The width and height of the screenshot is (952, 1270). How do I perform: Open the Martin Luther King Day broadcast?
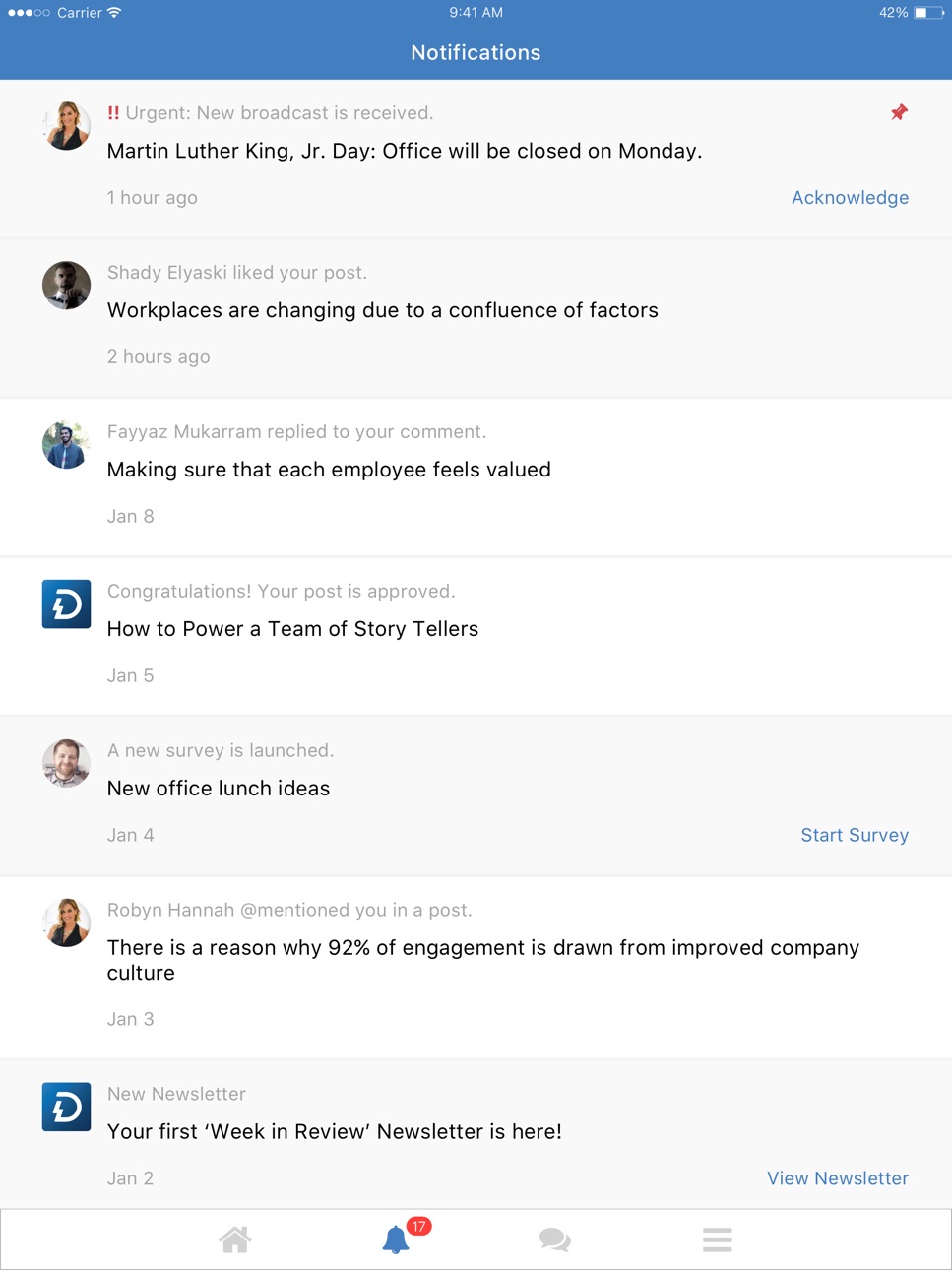(405, 151)
